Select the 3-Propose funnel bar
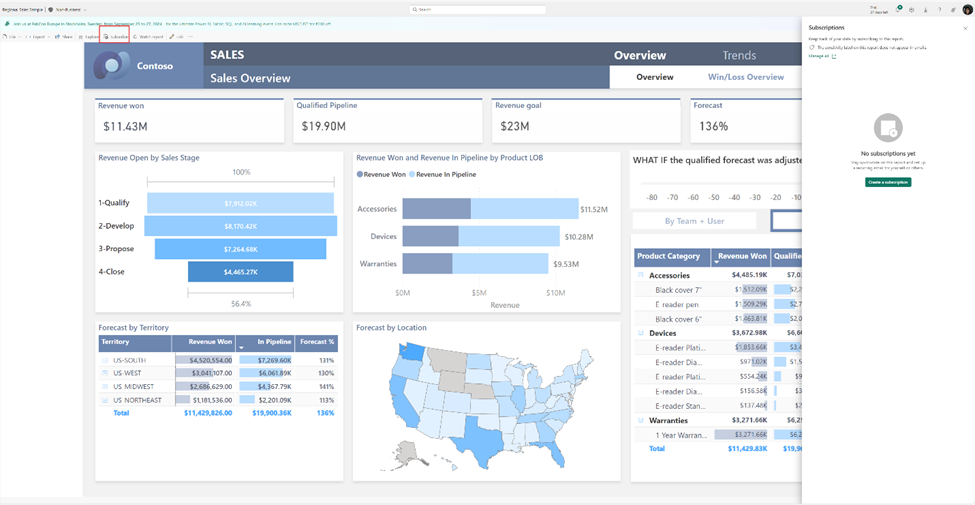 (240, 249)
